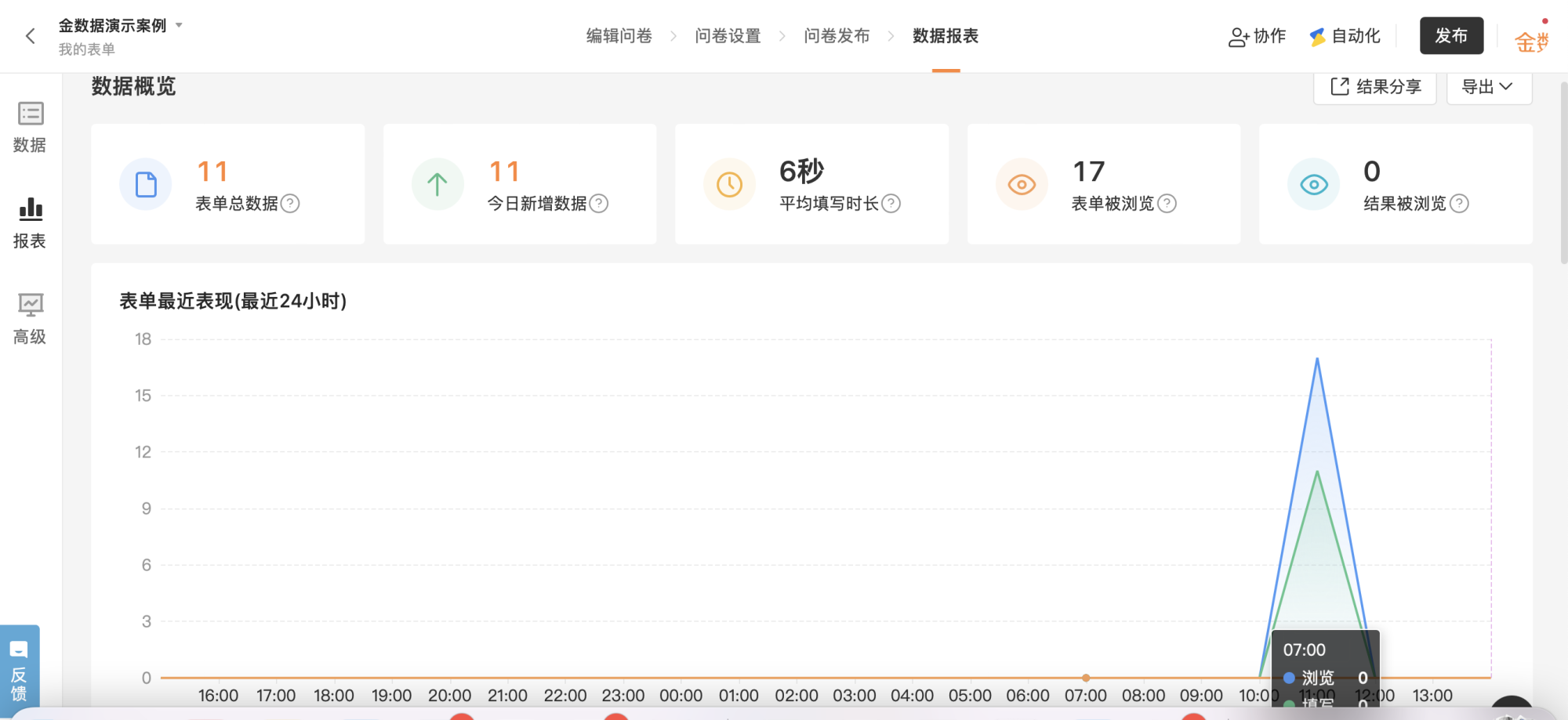Viewport: 1568px width, 720px height.
Task: Click the help icon next to 结果被浏览
Action: click(x=1459, y=204)
